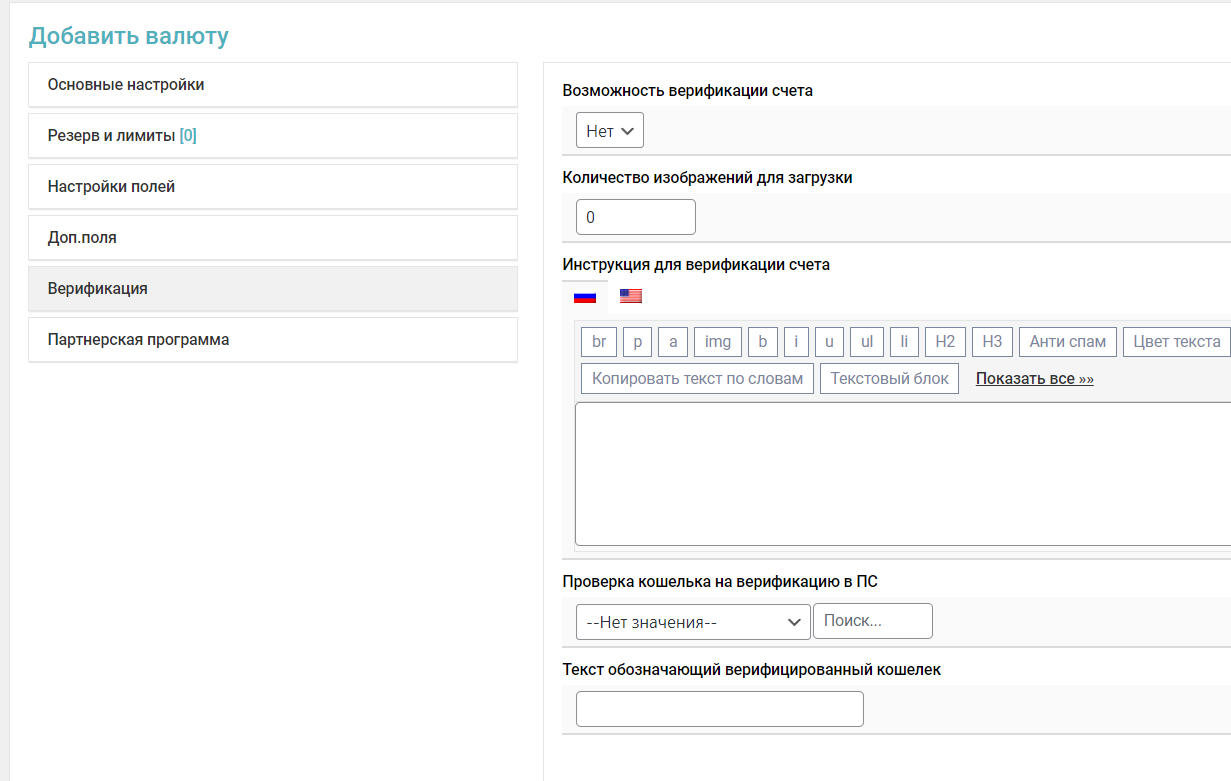
Task: Insert a ul list tag
Action: pyautogui.click(x=866, y=342)
